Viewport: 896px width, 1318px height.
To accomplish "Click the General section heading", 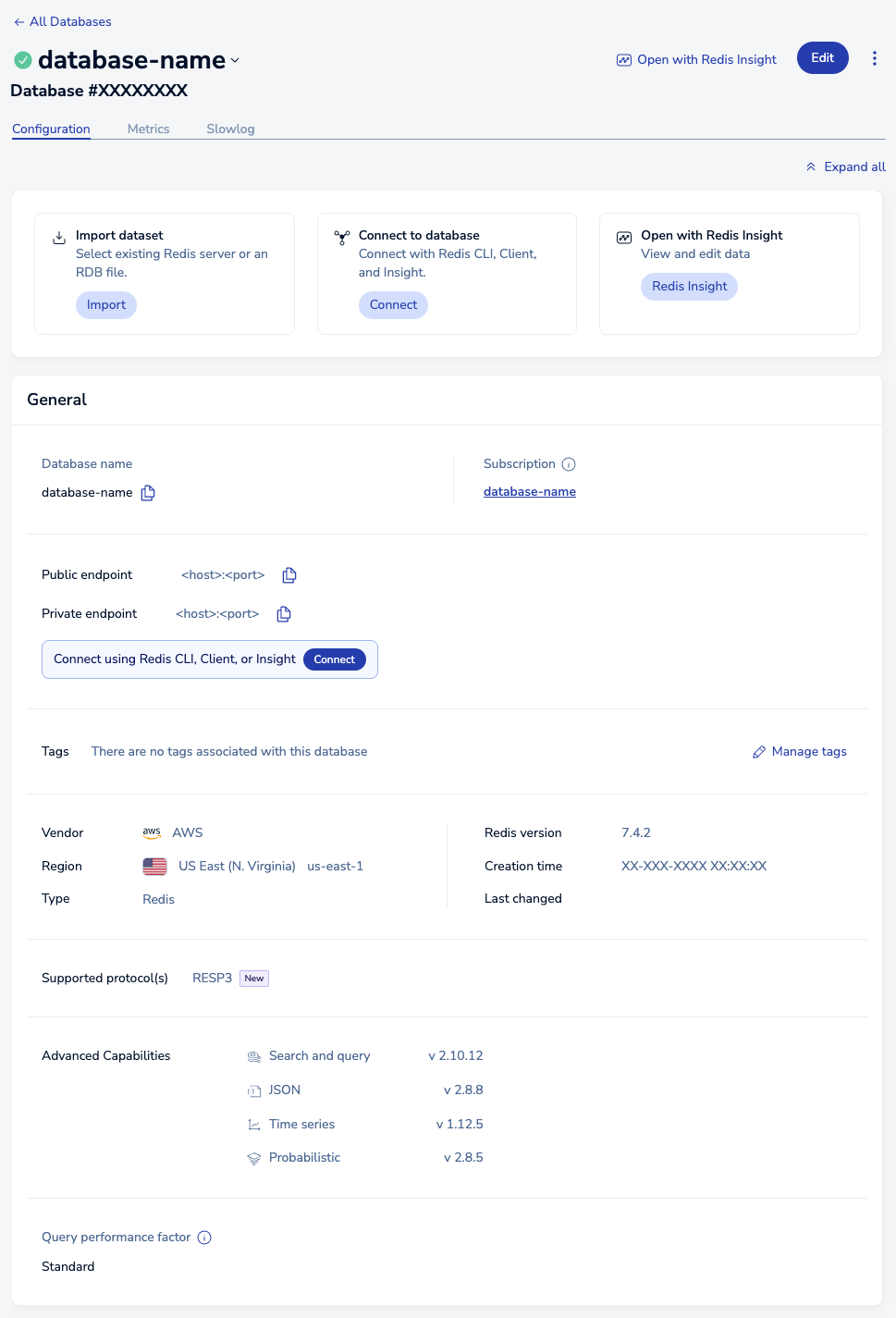I will 57,400.
